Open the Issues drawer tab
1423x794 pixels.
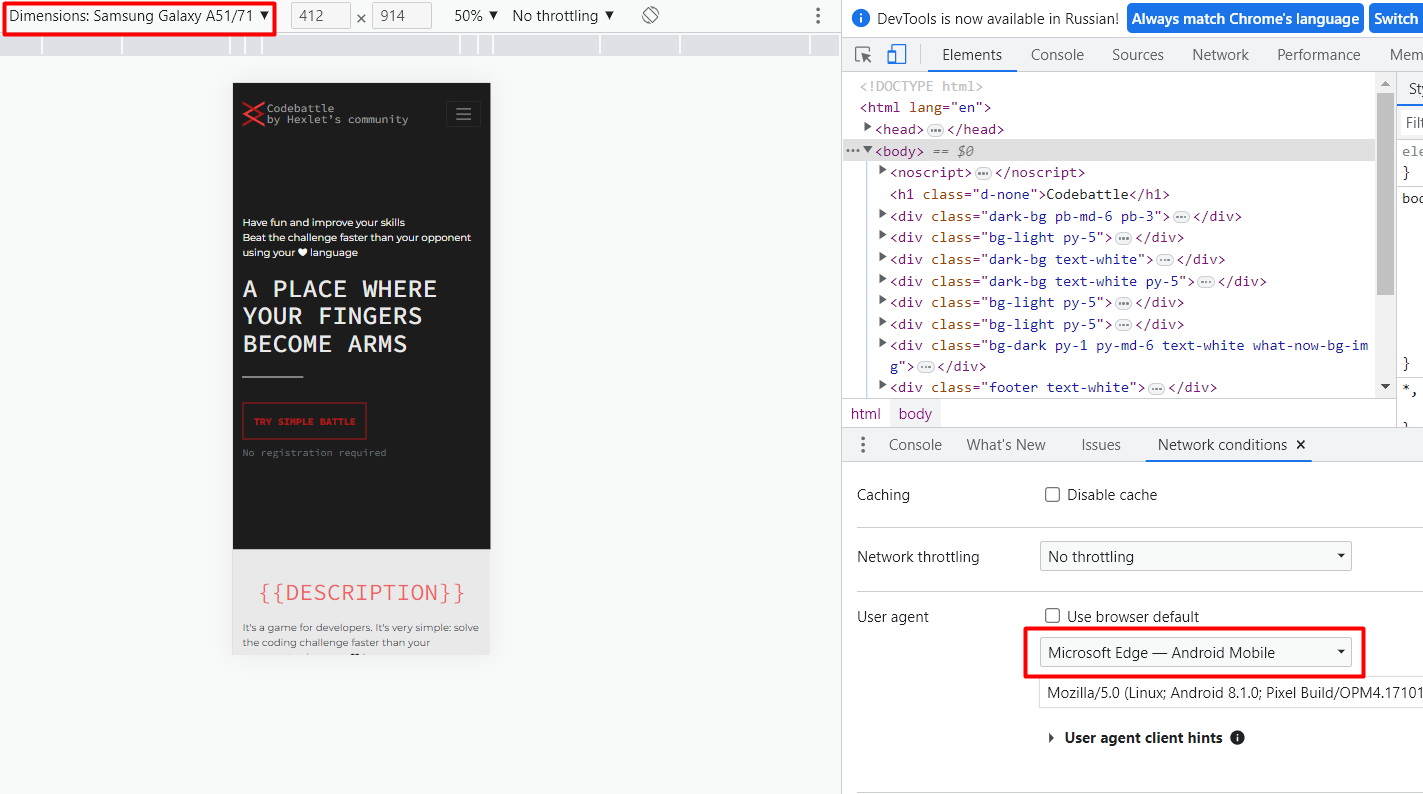click(1101, 445)
